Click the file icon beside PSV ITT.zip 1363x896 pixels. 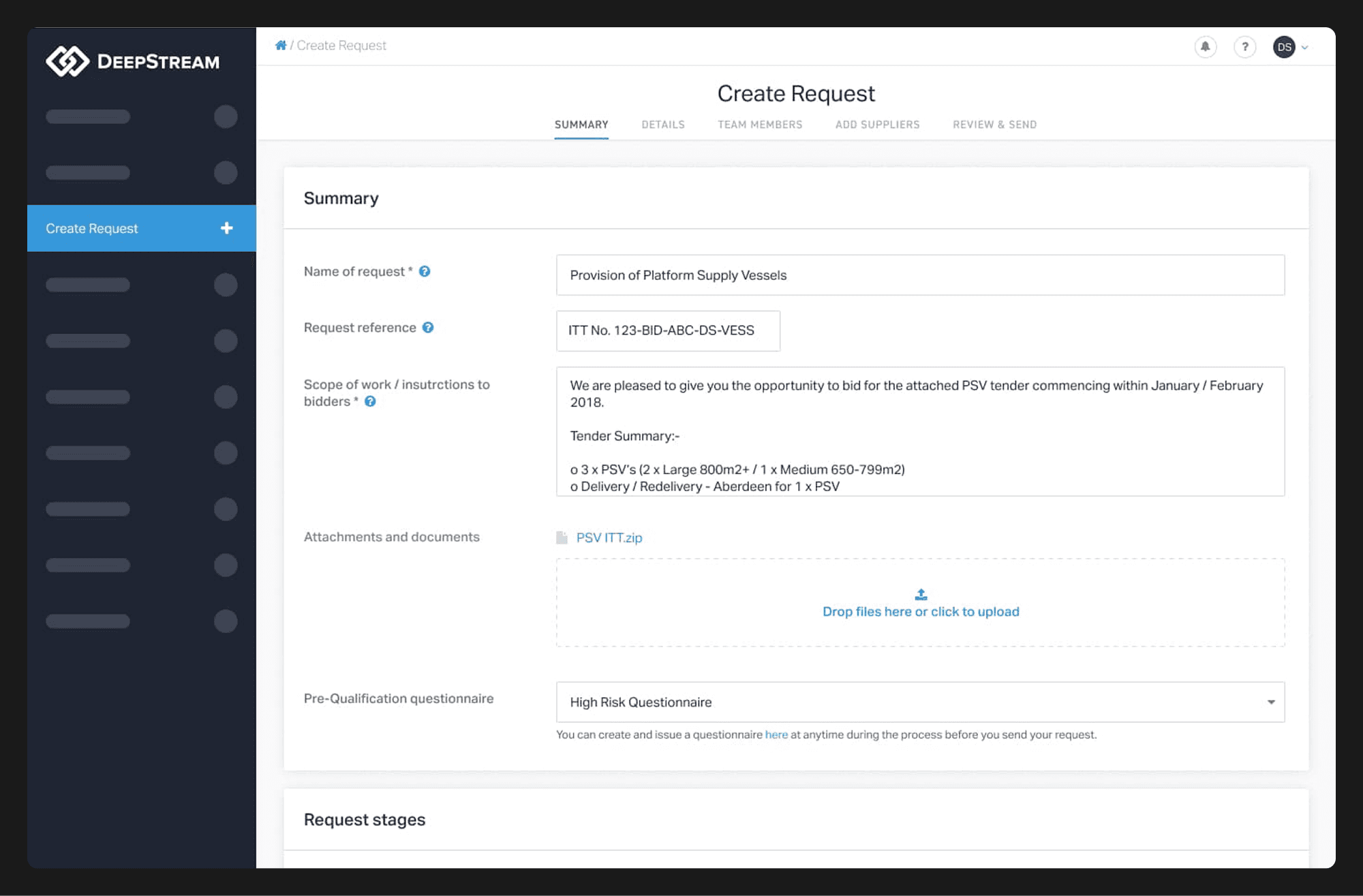point(562,538)
